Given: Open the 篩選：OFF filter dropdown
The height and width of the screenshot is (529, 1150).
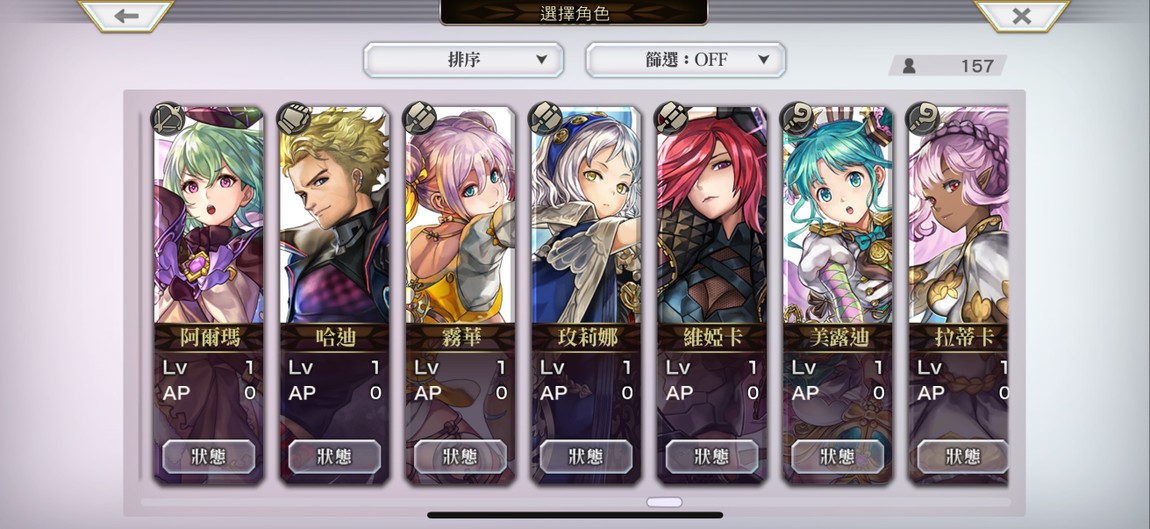Looking at the screenshot, I should [x=686, y=60].
